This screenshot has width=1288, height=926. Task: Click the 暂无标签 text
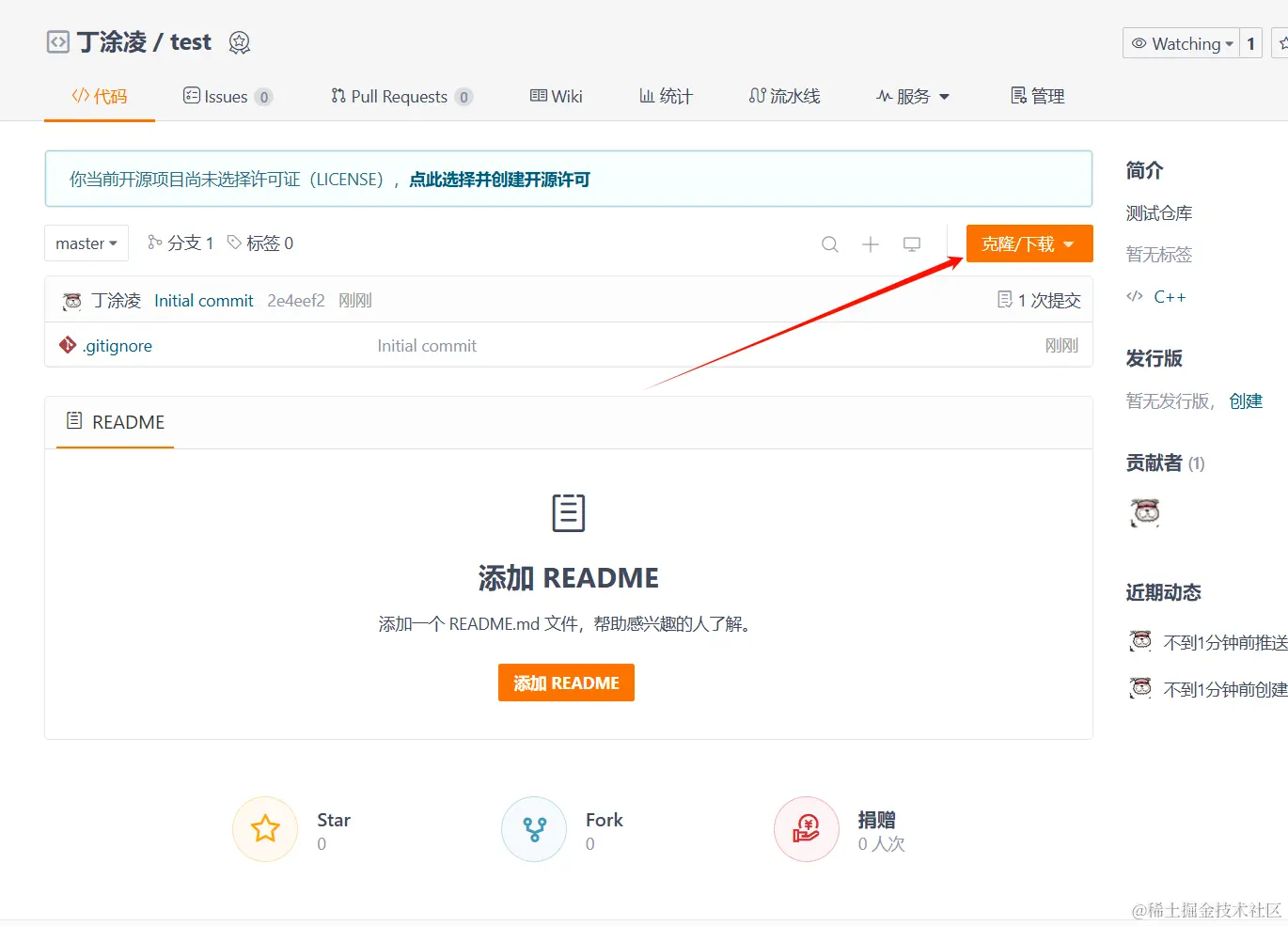point(1159,255)
